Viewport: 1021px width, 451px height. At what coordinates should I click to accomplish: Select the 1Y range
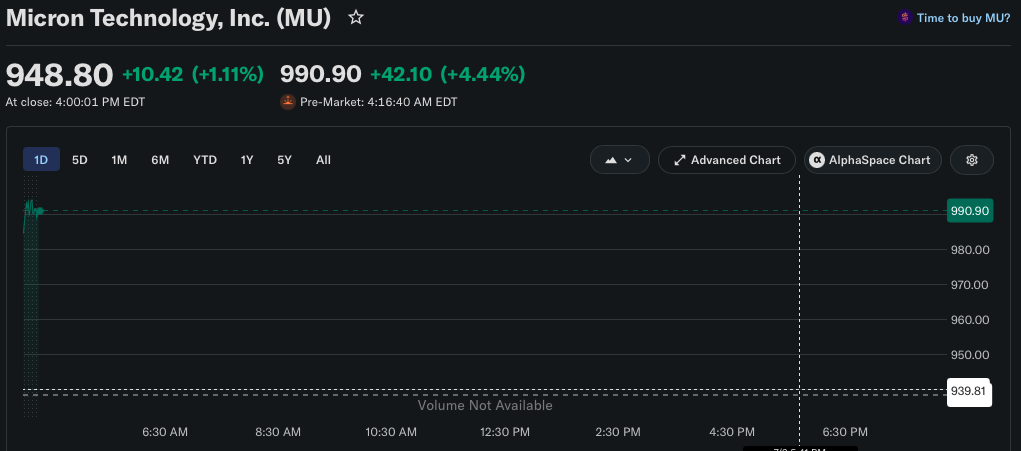tap(247, 159)
